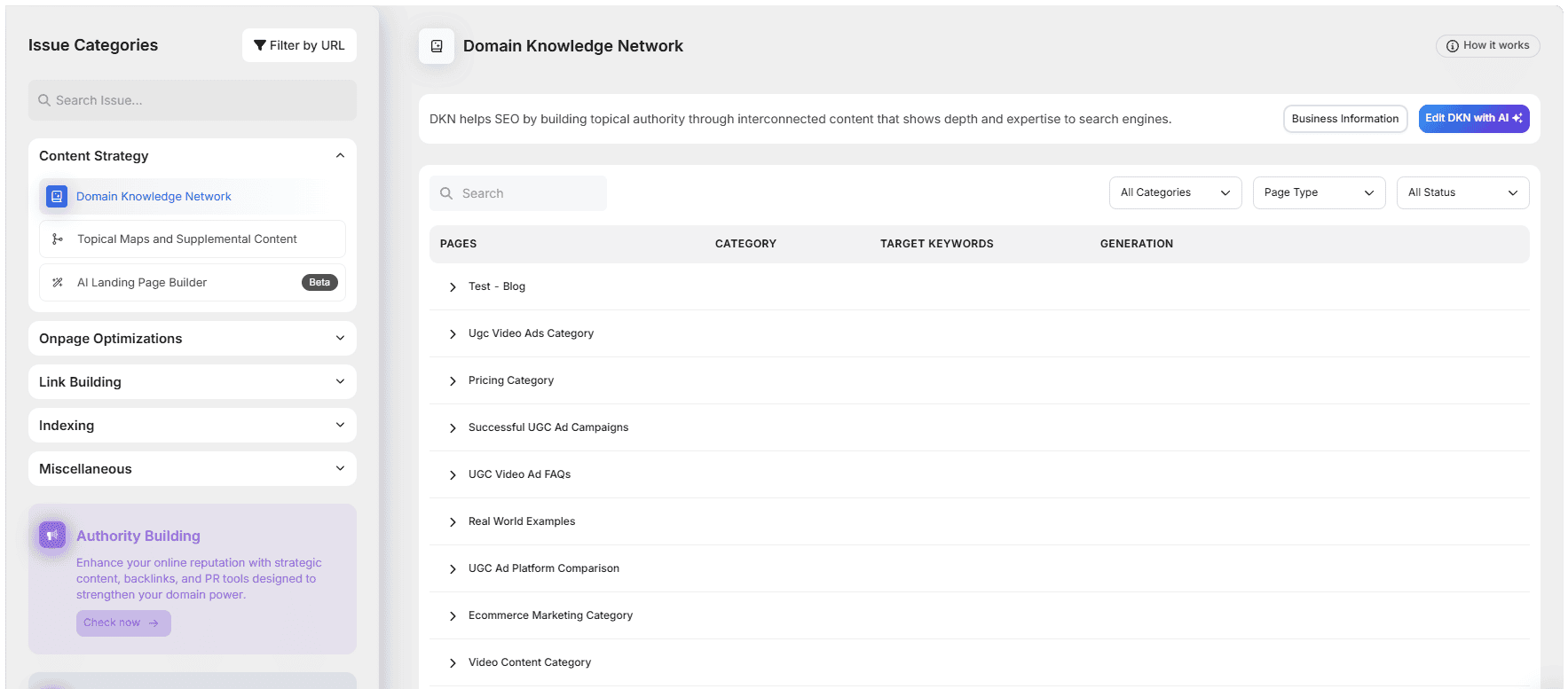Click the Authority Building megaphone icon
This screenshot has width=1568, height=689.
[52, 535]
